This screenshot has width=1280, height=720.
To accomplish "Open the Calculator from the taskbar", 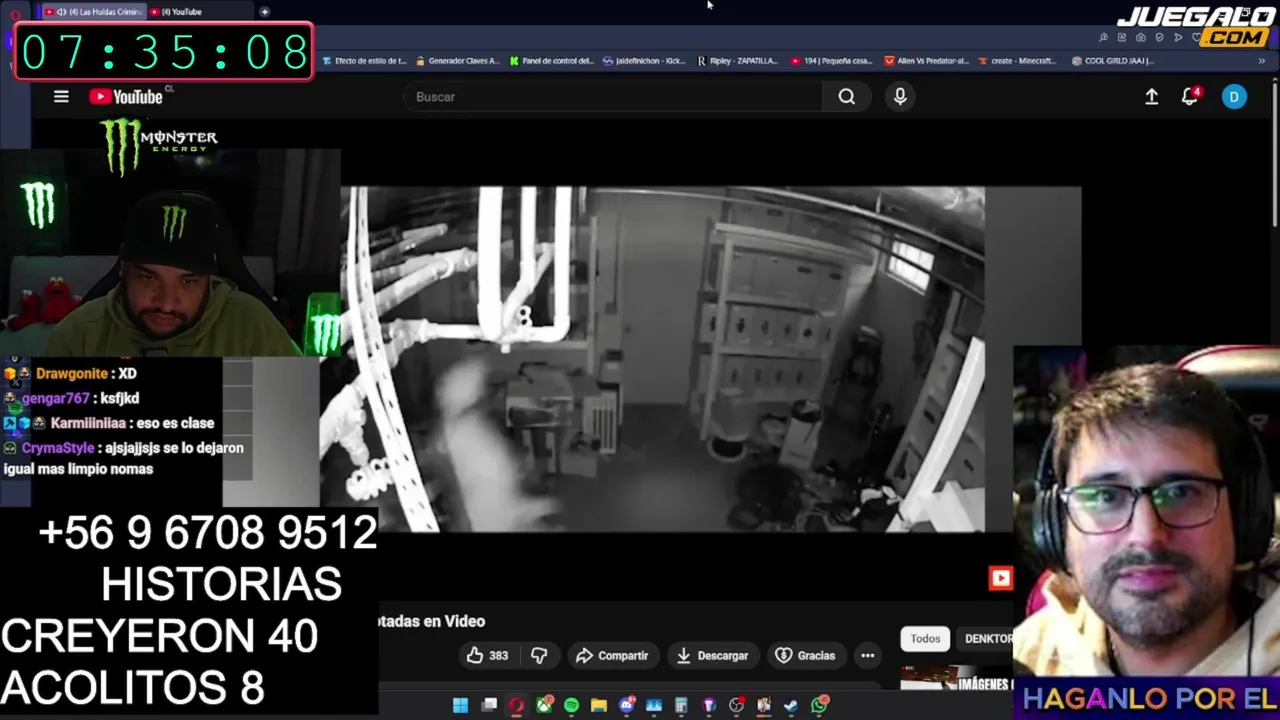I will click(681, 705).
